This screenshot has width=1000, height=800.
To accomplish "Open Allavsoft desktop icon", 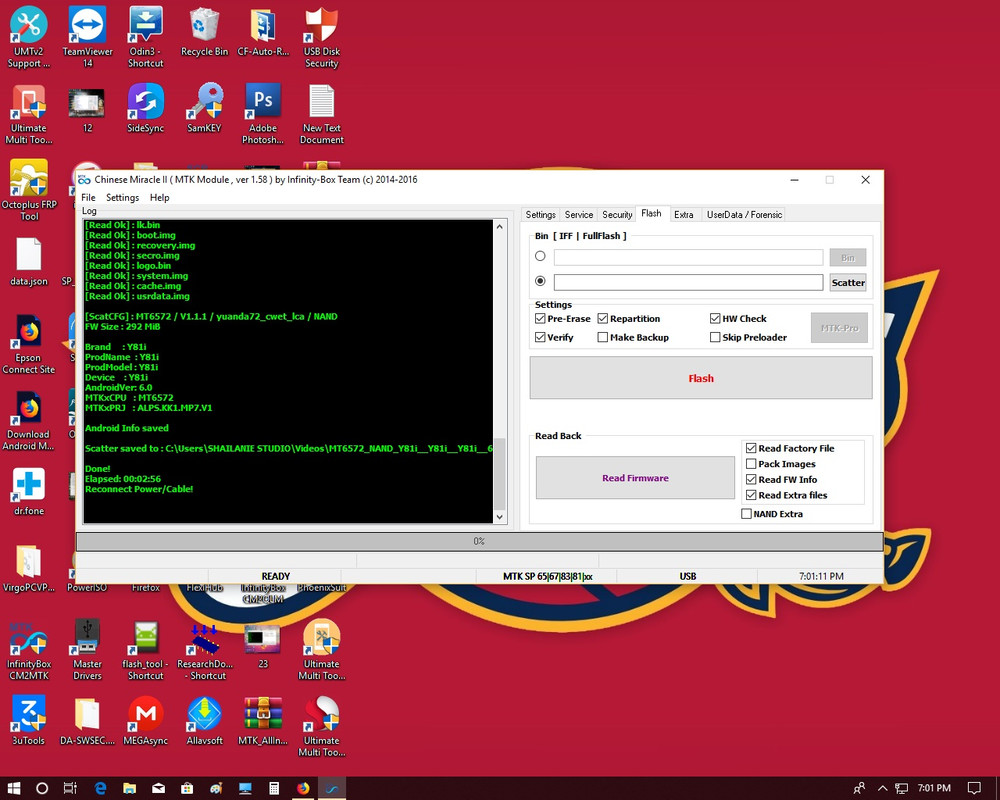I will click(x=204, y=721).
